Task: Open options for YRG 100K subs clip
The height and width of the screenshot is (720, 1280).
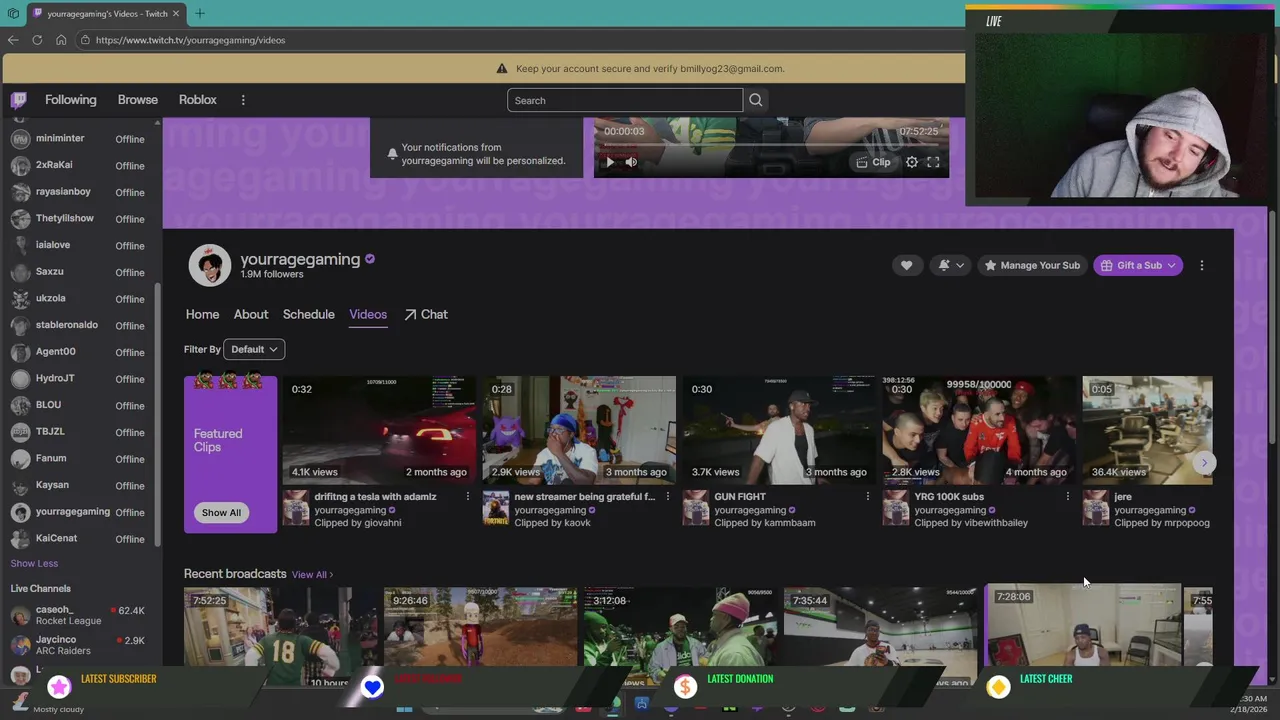Action: (x=1067, y=496)
